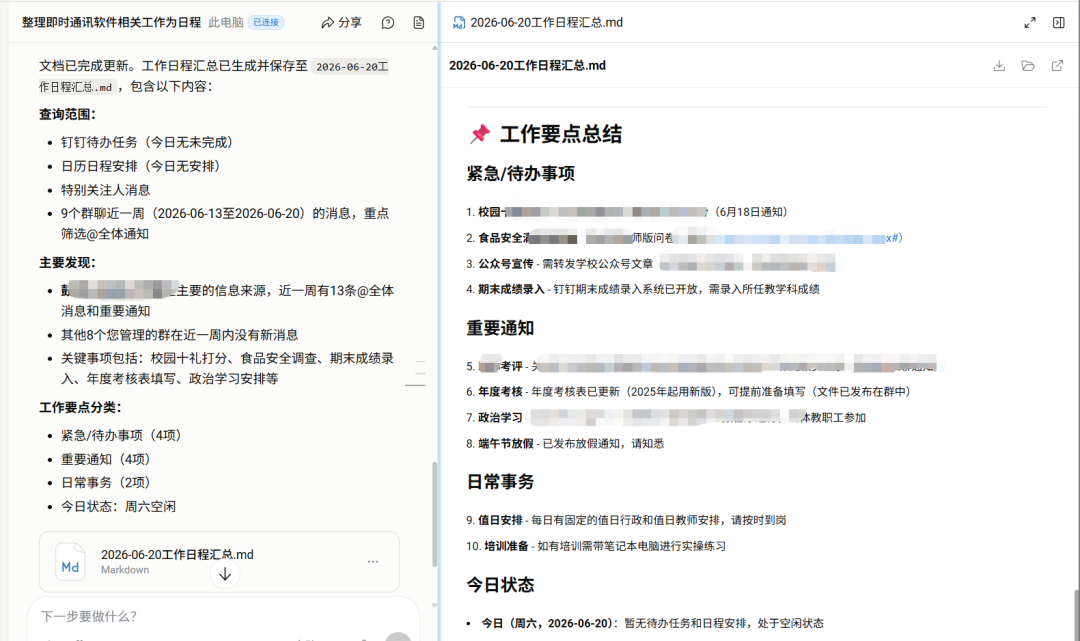Click bullet 紧急/待办事项（4项）
This screenshot has height=641, width=1080.
point(123,435)
